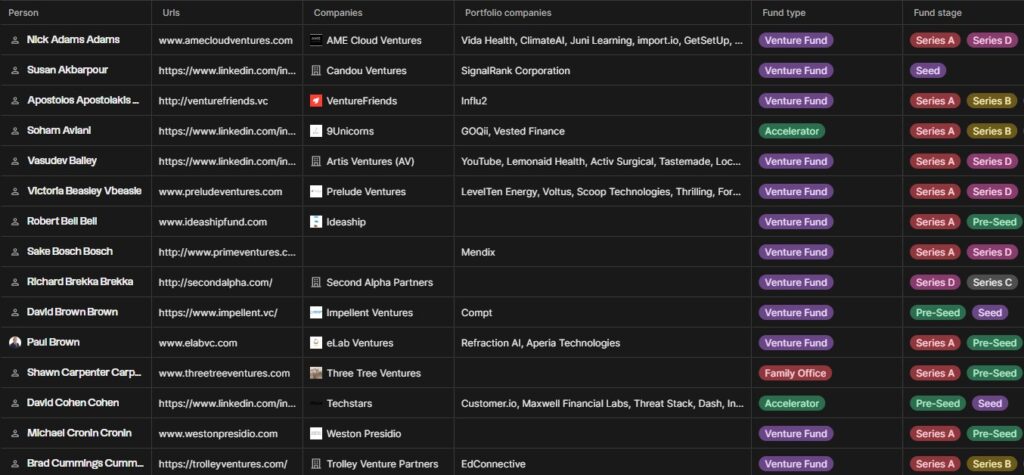Open the https://trolleyventures.com/ link
The image size is (1024, 475).
click(x=223, y=464)
